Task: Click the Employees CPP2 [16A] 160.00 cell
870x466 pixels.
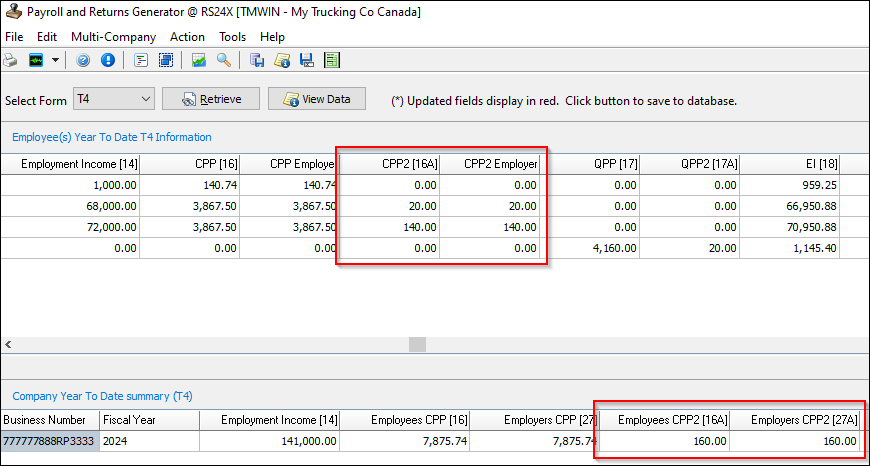Action: click(x=665, y=441)
